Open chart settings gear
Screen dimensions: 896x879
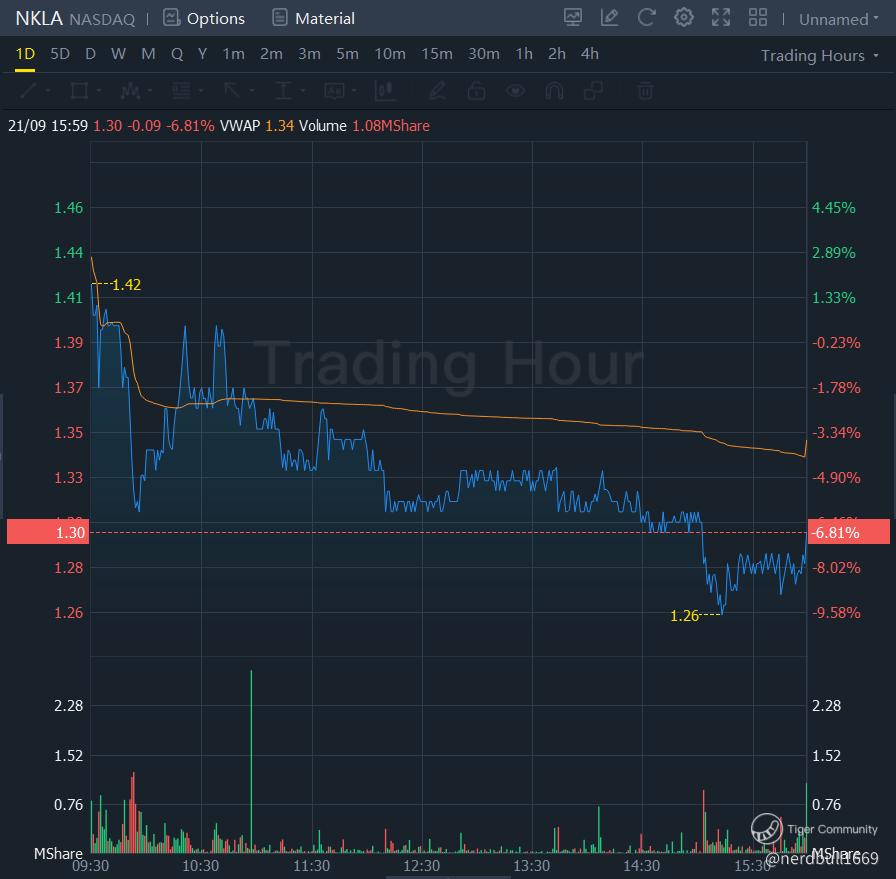[x=683, y=18]
